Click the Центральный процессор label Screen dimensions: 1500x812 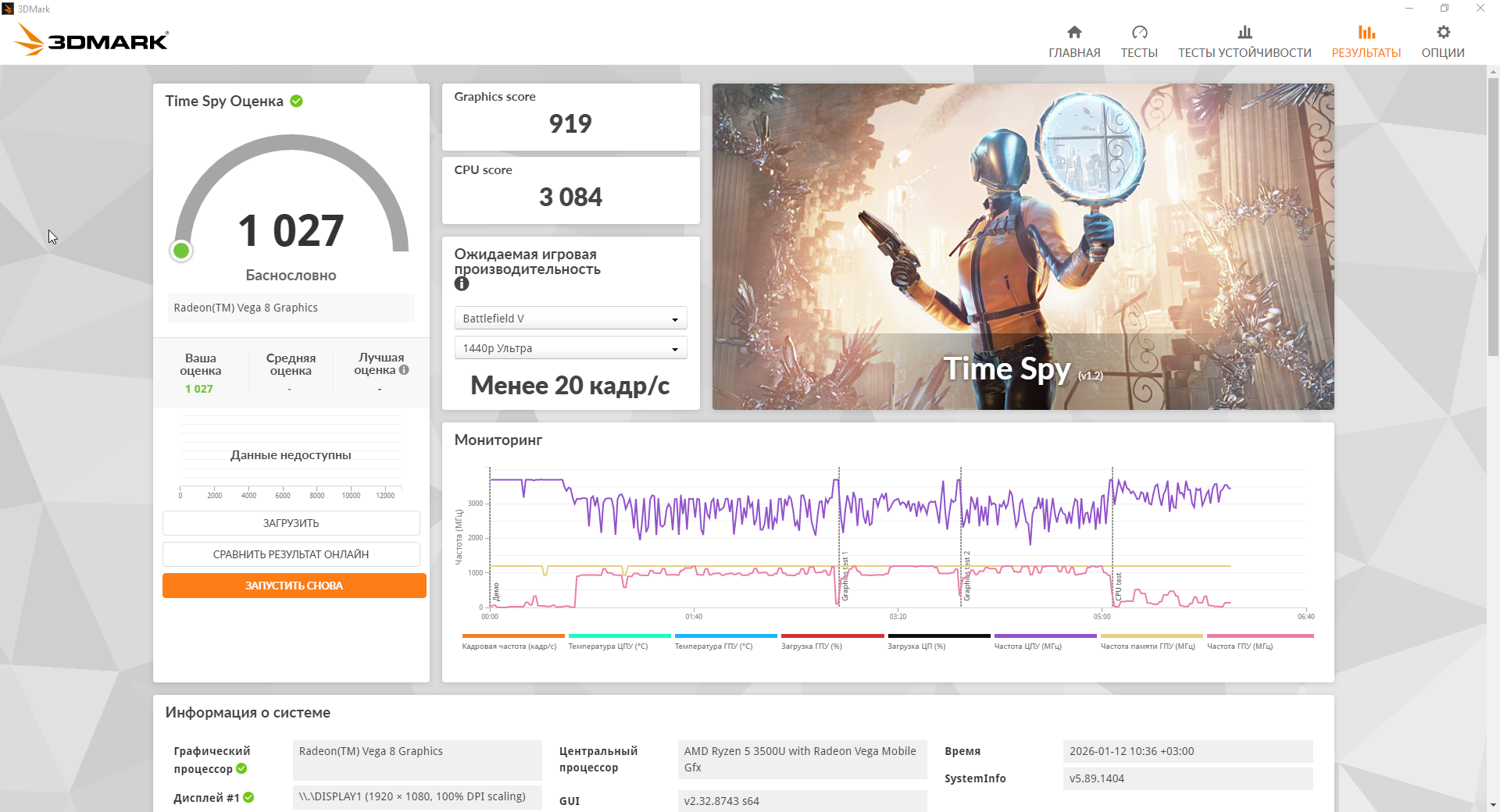598,759
